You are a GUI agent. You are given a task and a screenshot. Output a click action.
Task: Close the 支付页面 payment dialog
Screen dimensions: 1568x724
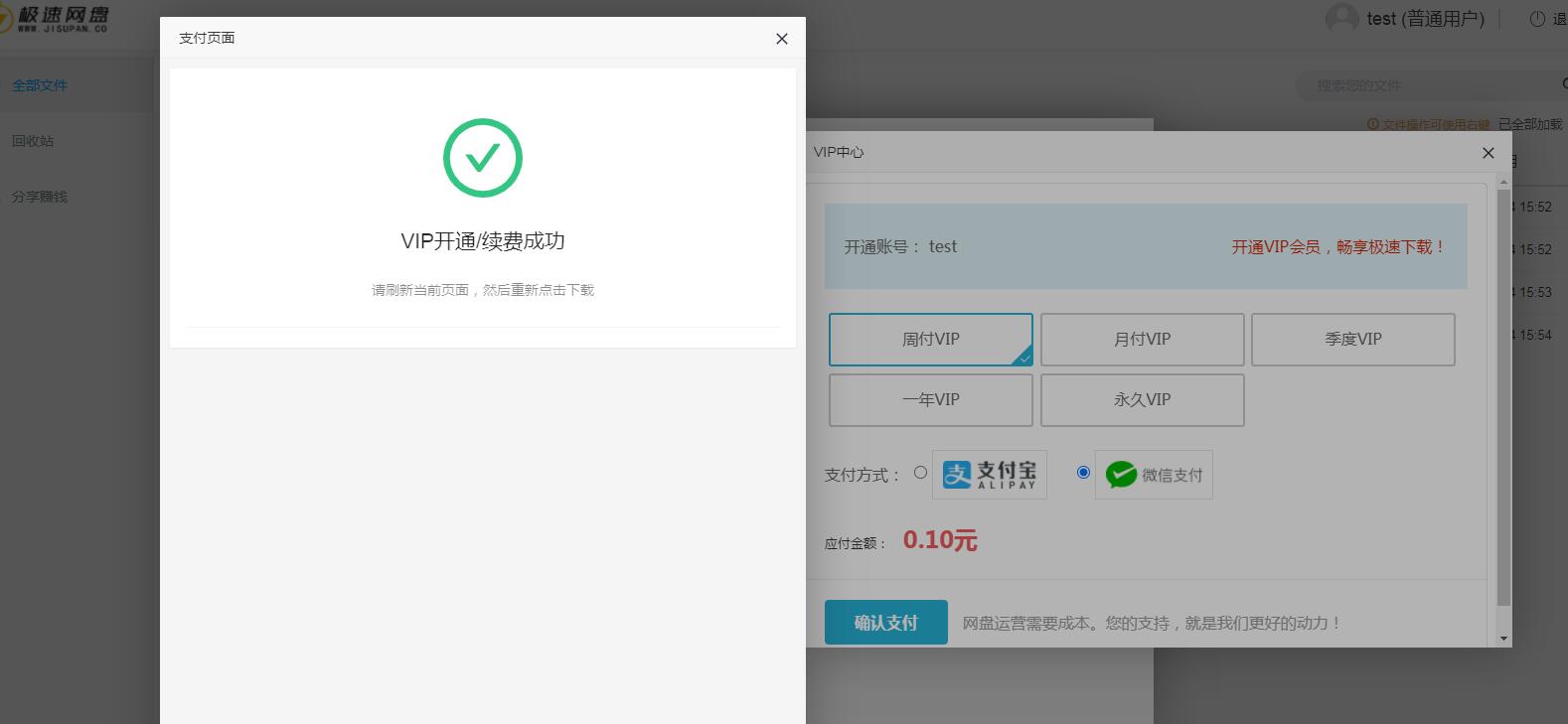click(x=782, y=39)
